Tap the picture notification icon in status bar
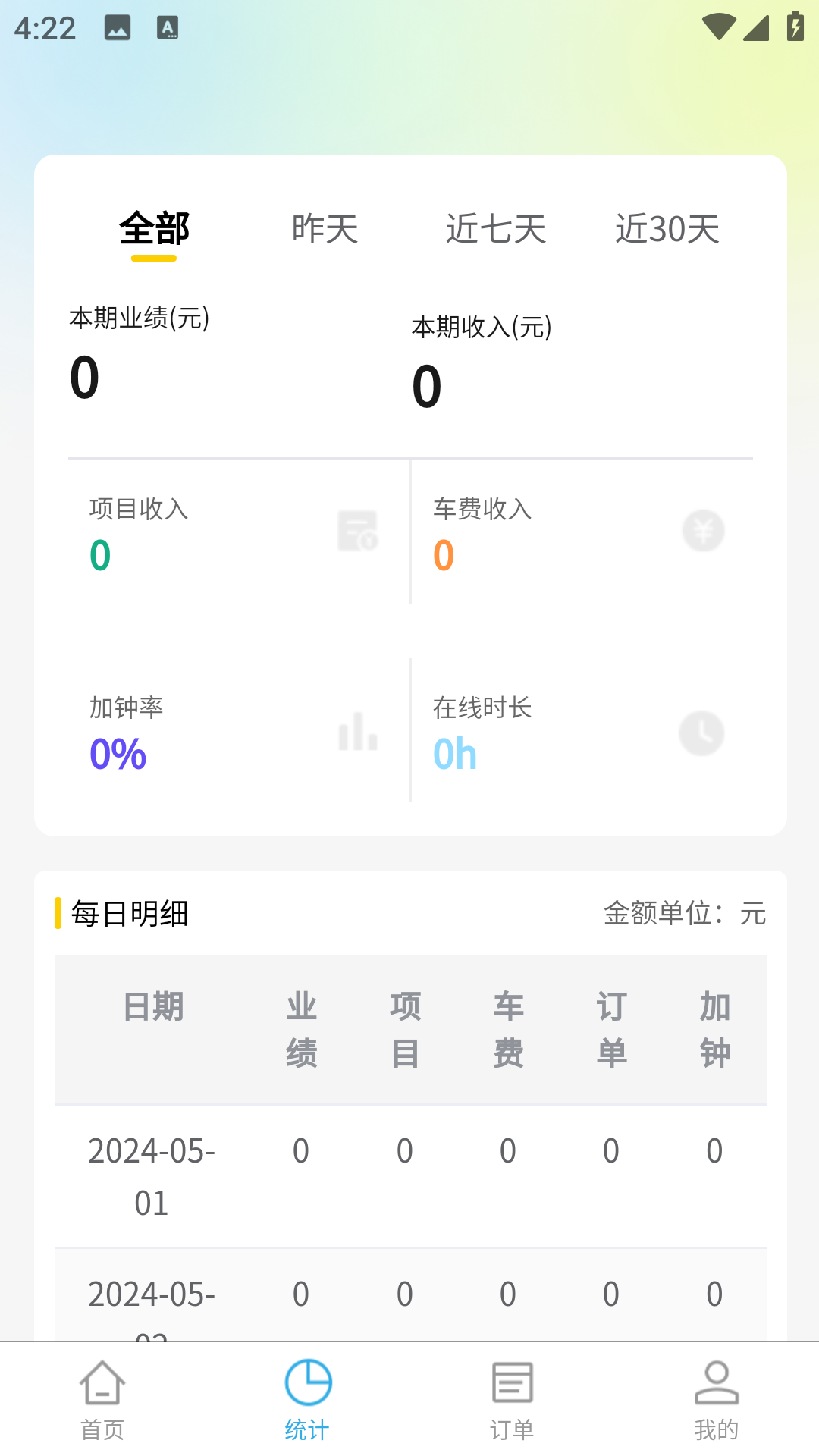Screen dimensions: 819x1456 (x=118, y=29)
